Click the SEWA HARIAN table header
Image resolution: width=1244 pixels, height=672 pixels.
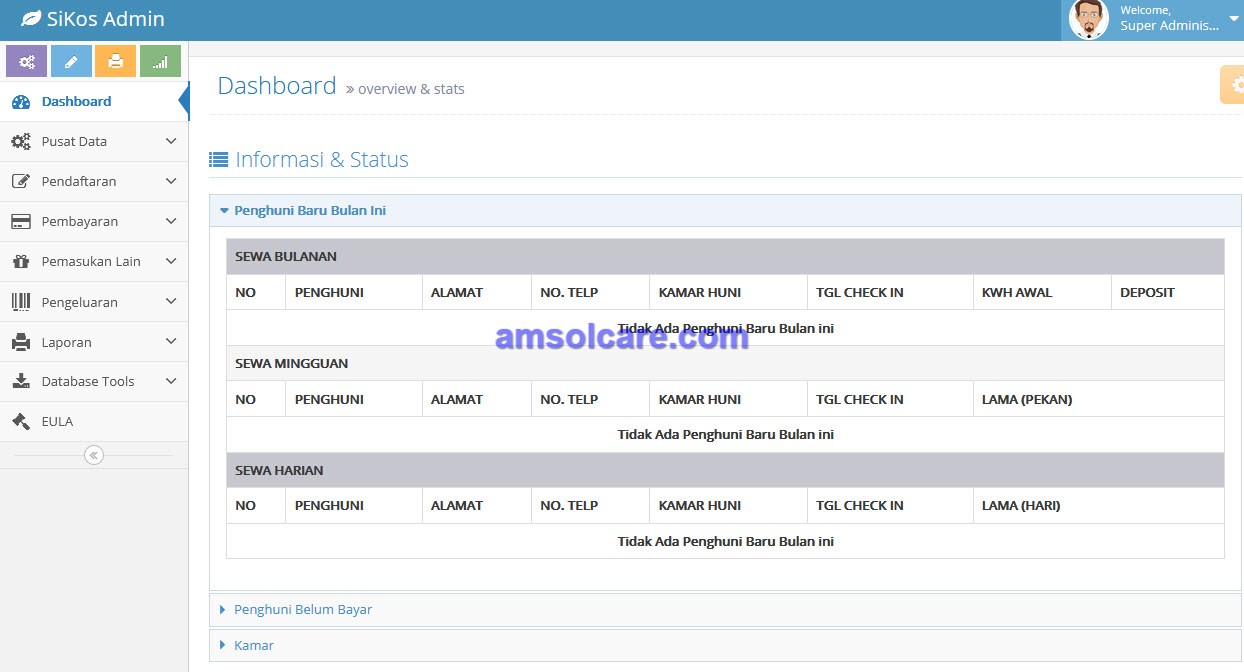[x=725, y=470]
